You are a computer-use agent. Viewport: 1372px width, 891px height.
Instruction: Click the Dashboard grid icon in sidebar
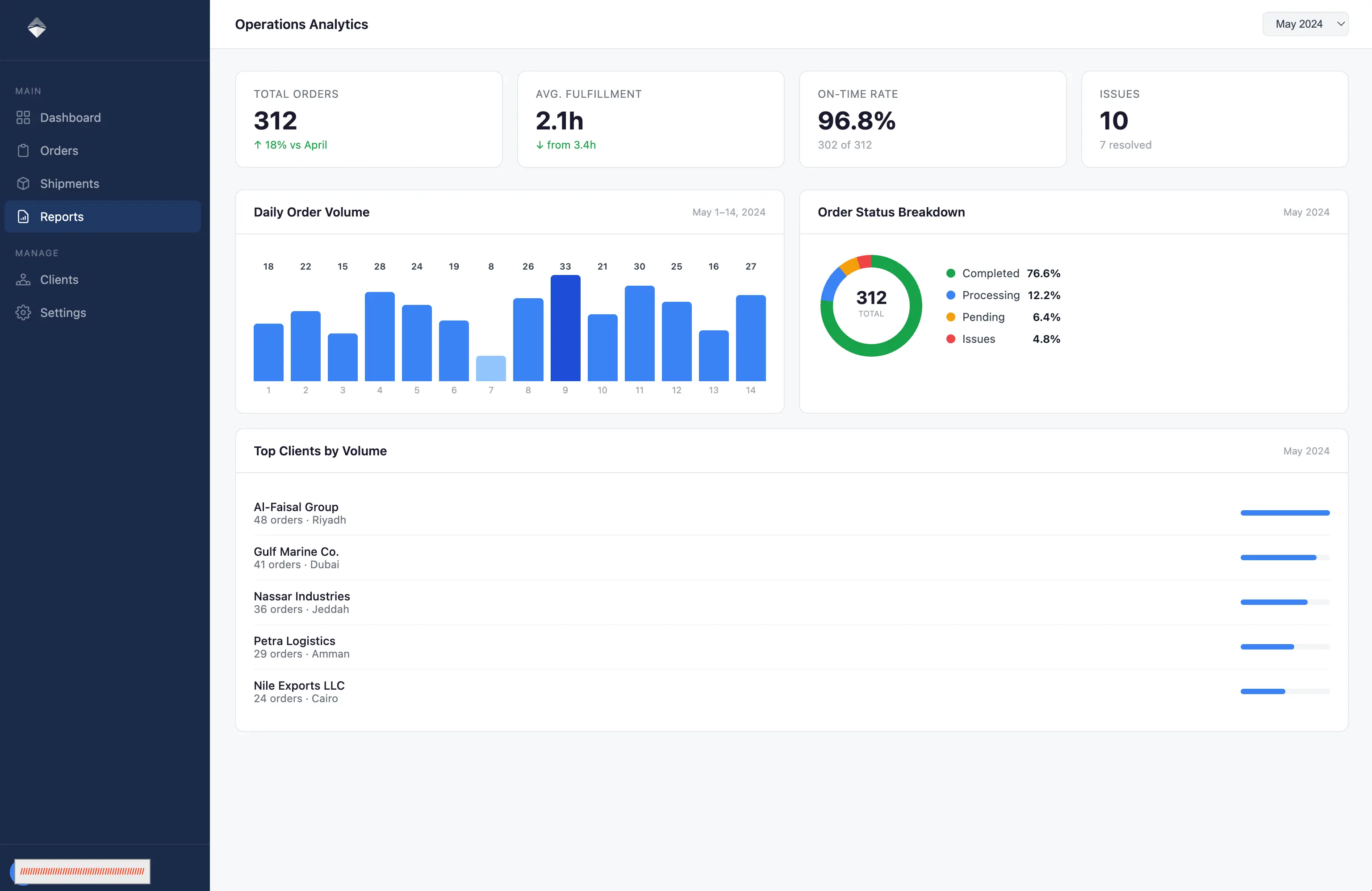click(23, 117)
